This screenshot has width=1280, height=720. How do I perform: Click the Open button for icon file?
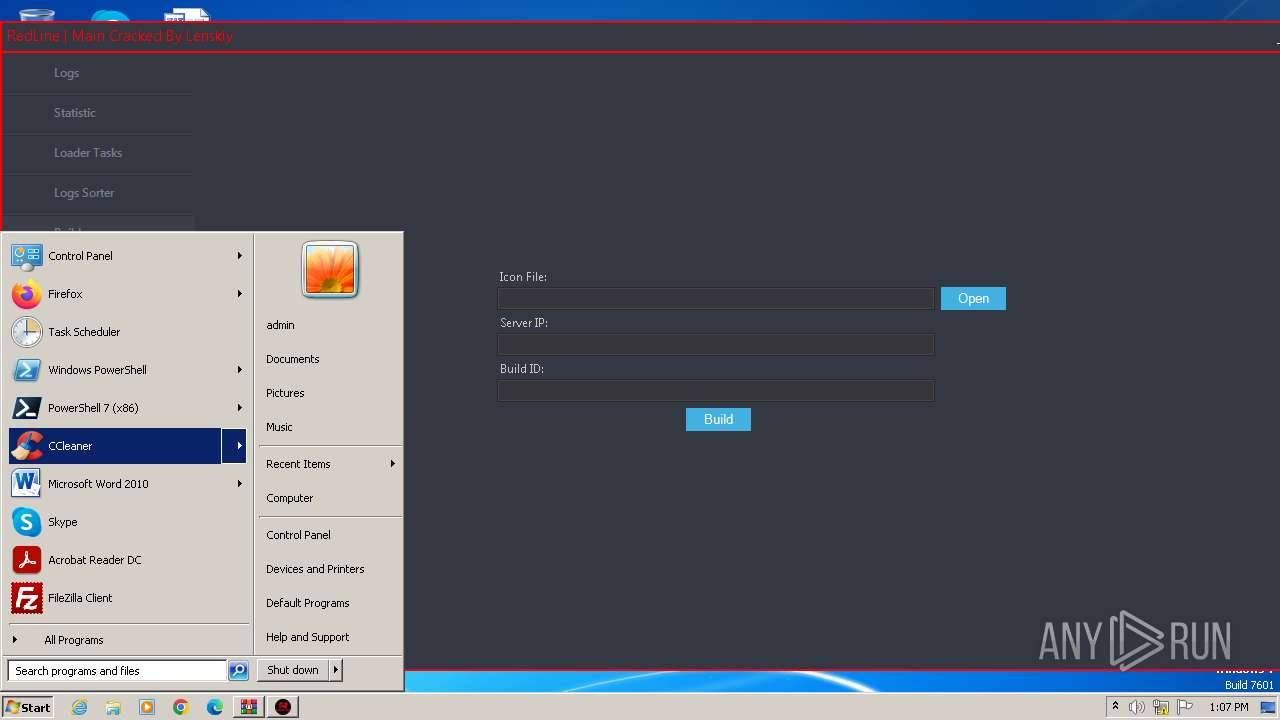click(x=973, y=299)
